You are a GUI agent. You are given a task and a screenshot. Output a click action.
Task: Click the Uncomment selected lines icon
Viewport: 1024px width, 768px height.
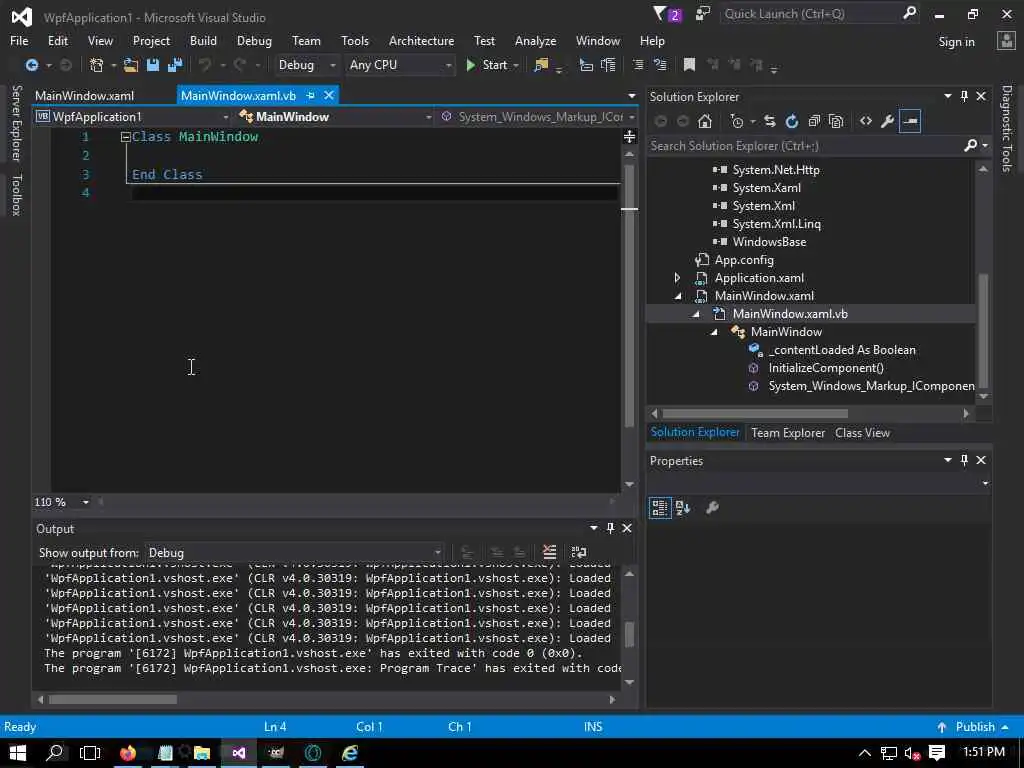tap(660, 65)
